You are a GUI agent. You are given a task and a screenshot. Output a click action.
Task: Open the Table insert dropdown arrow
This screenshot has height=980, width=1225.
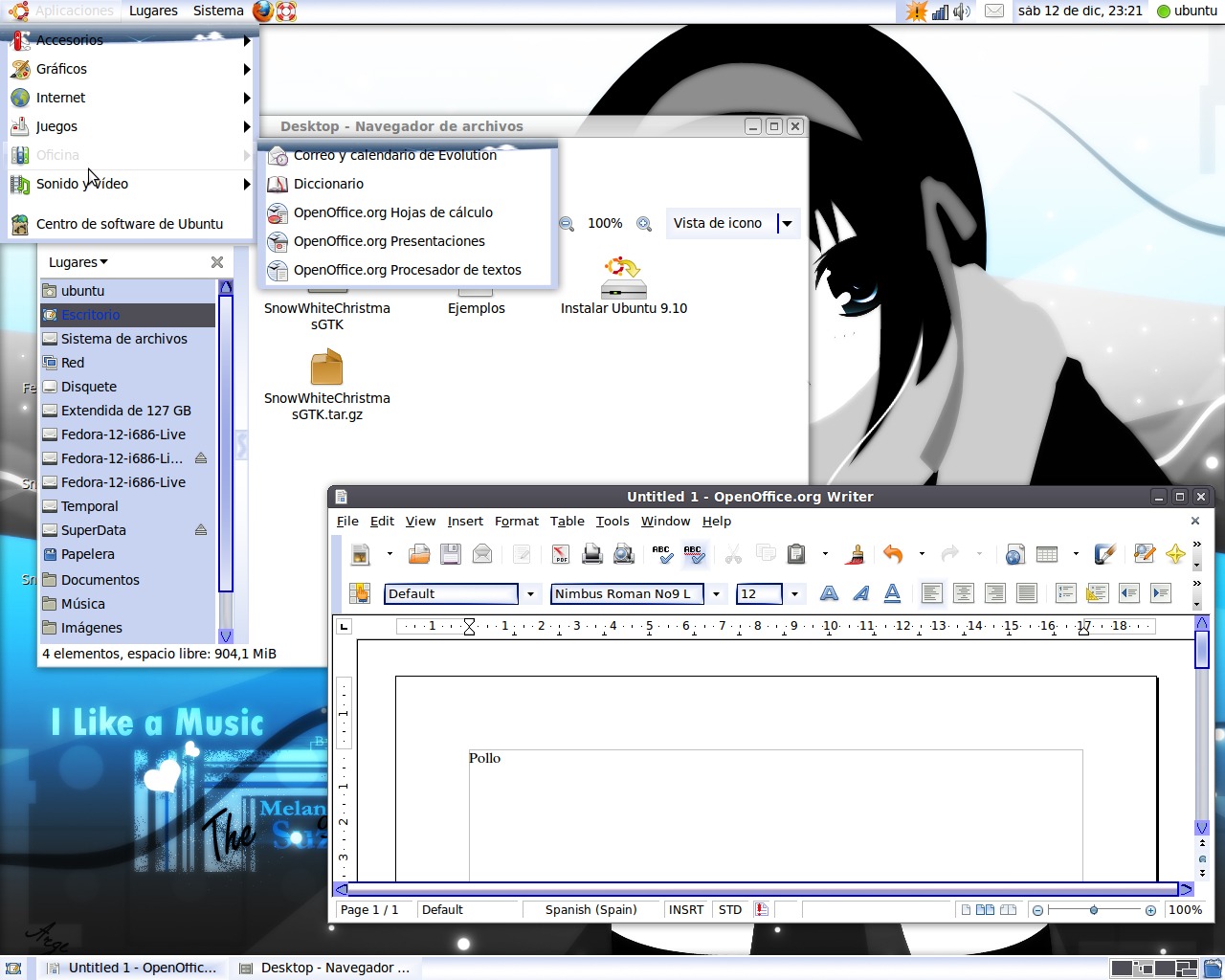click(x=1076, y=554)
